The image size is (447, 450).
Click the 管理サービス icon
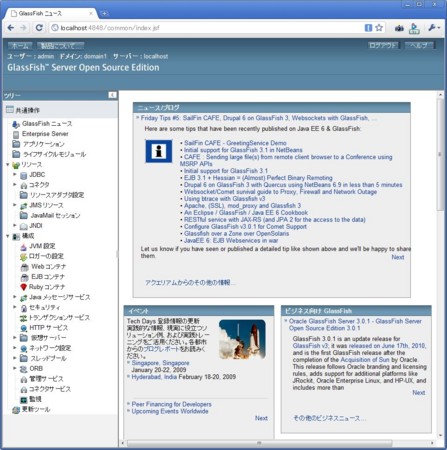(x=24, y=379)
